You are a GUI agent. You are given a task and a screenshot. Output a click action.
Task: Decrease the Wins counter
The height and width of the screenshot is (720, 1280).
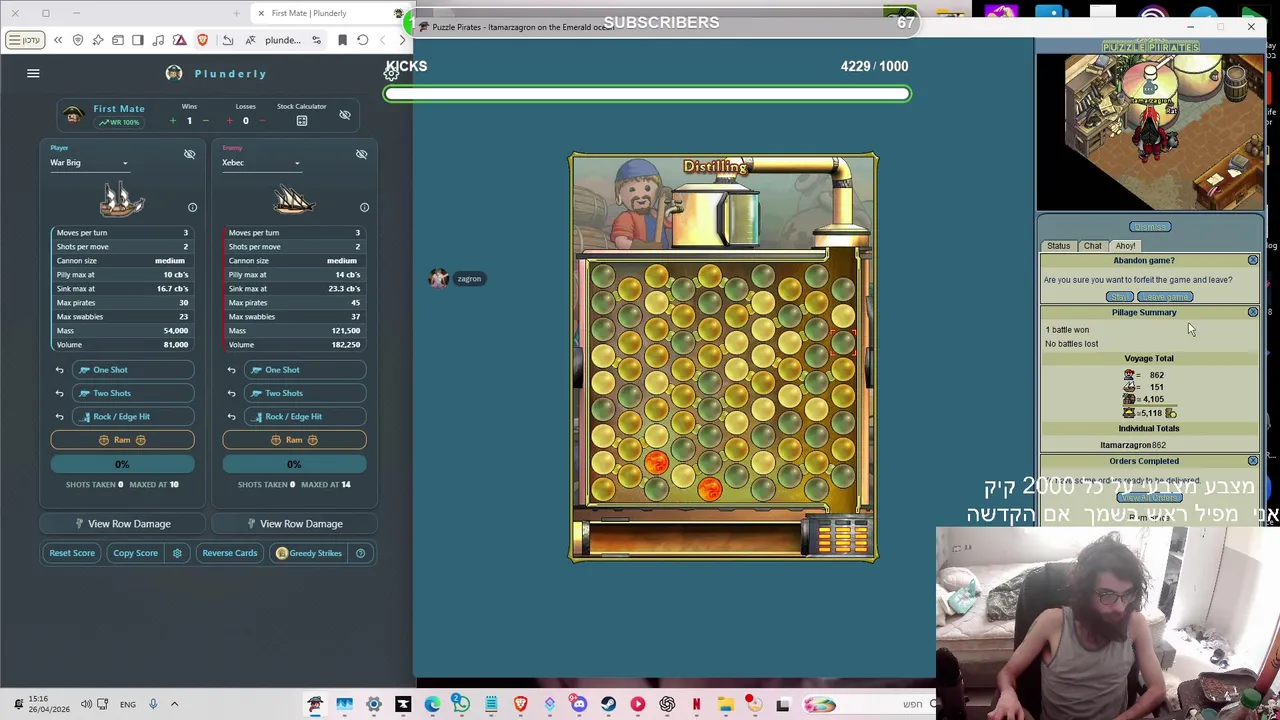205,121
